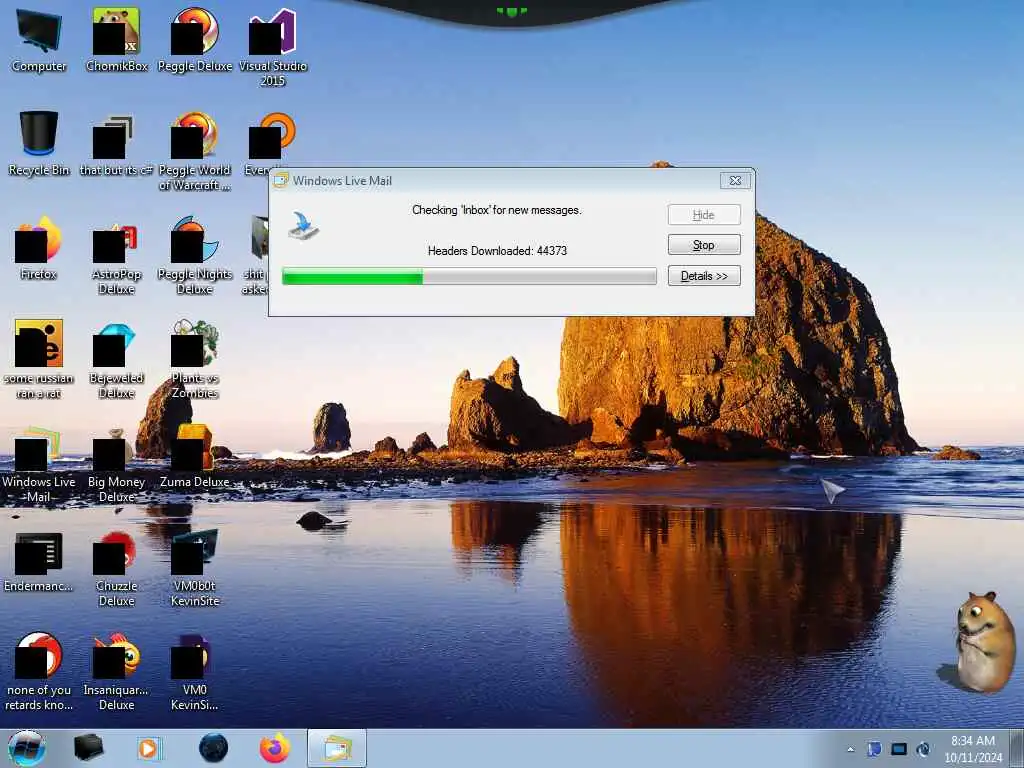Open Firefox from the taskbar

click(x=275, y=748)
